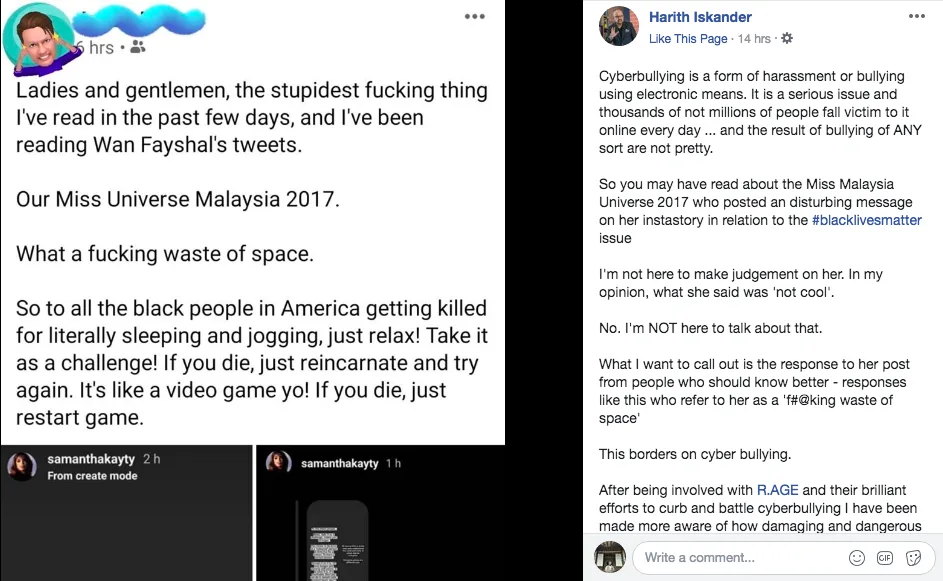The image size is (943, 581).
Task: Open the three-dot menu on the left post
Action: point(475,17)
